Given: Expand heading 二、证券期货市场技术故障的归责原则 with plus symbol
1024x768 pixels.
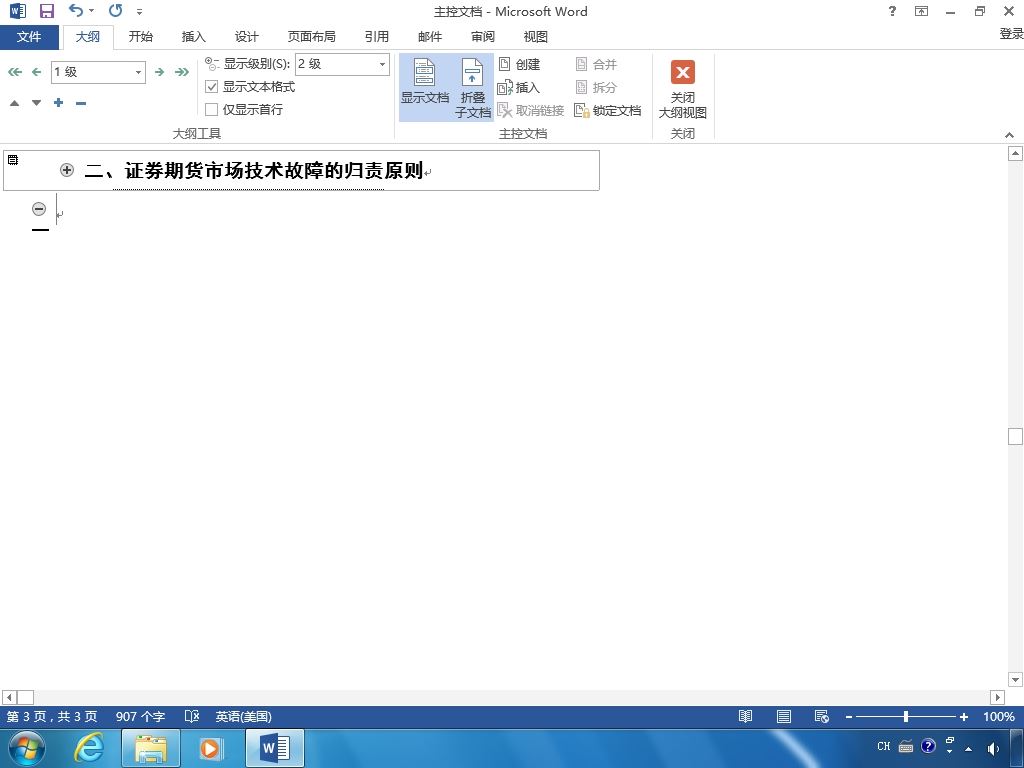Looking at the screenshot, I should pos(67,170).
